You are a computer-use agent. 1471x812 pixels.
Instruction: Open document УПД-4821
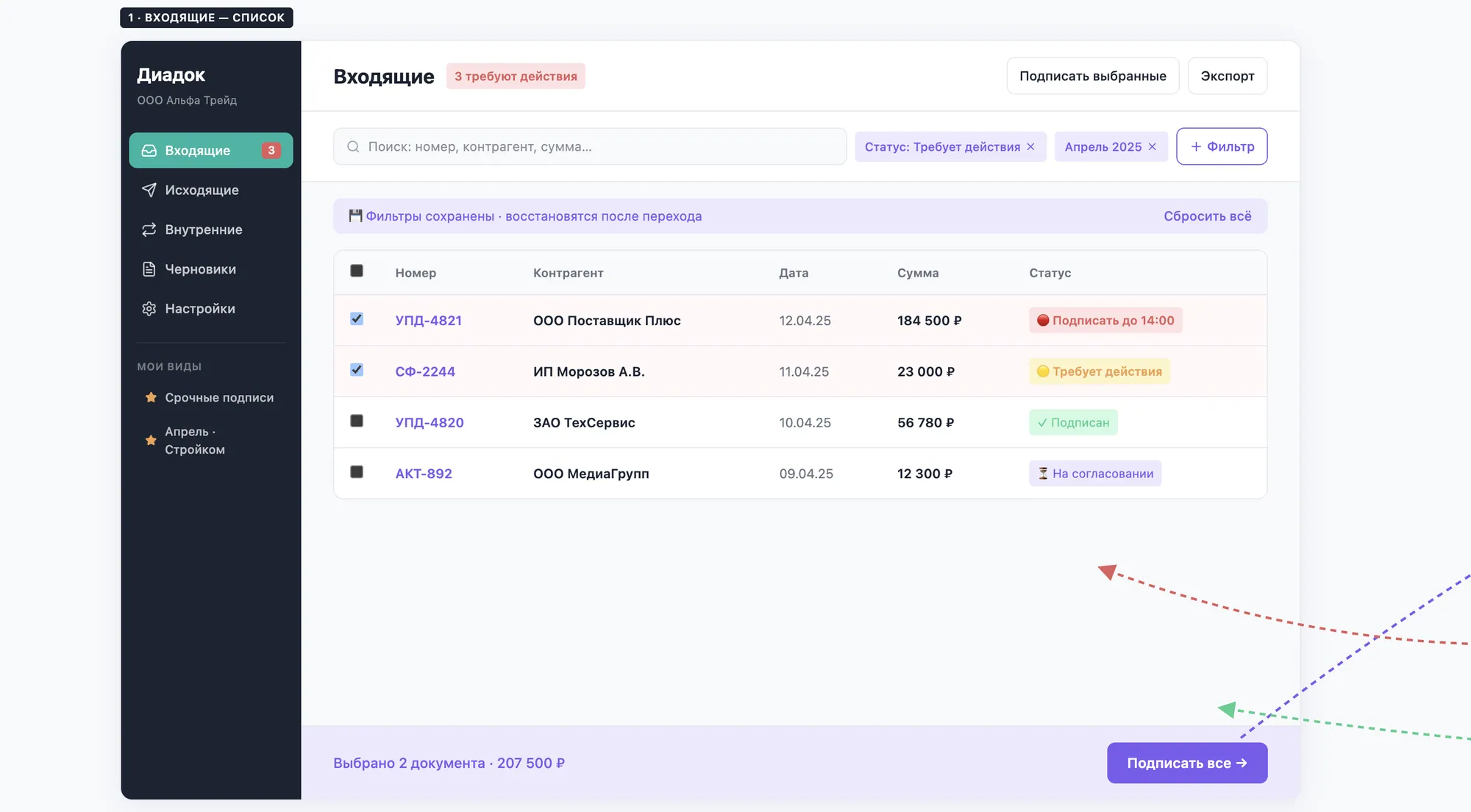428,321
